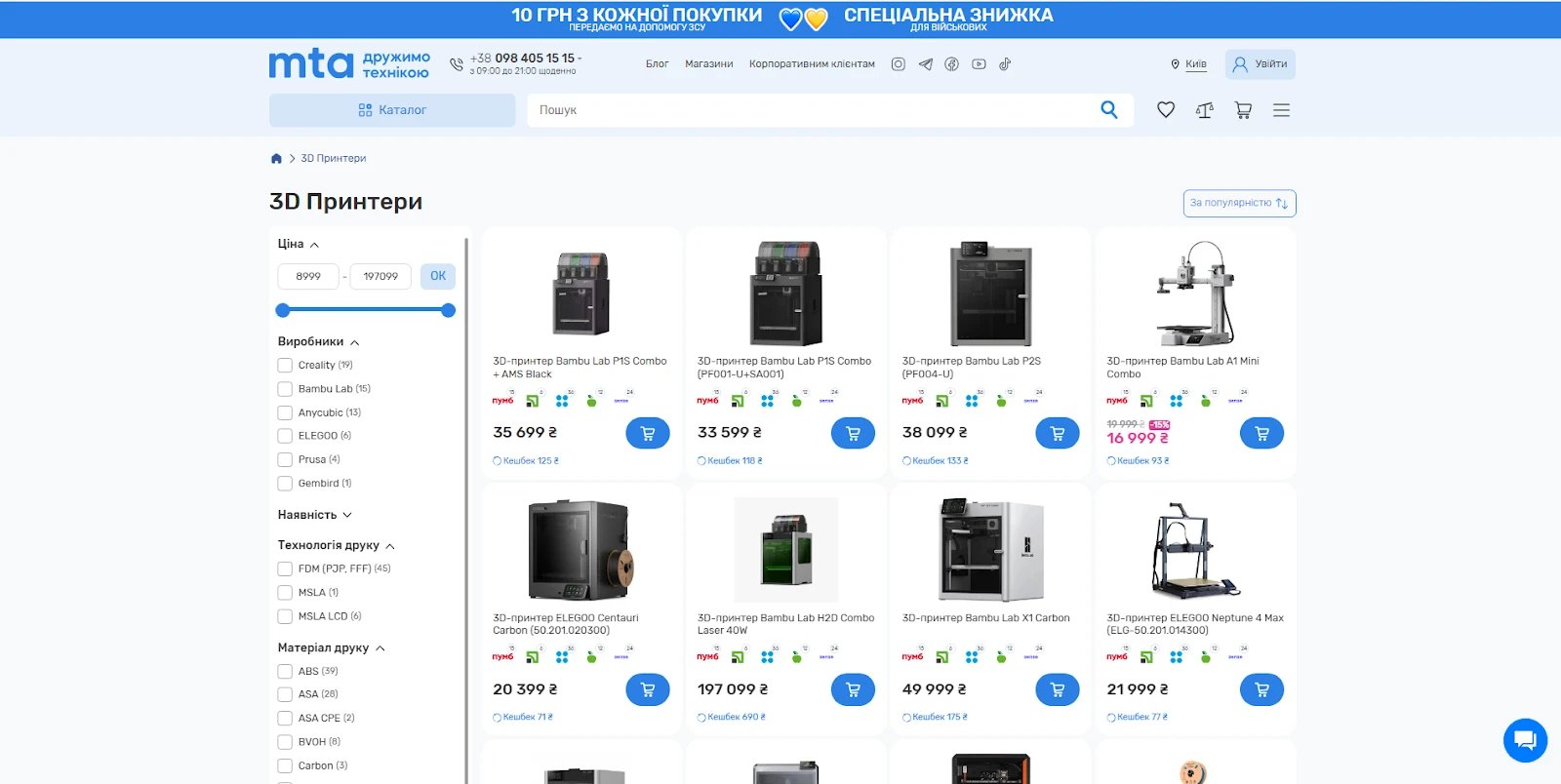Open the Telegram social link
This screenshot has height=784, width=1561.
(x=925, y=64)
